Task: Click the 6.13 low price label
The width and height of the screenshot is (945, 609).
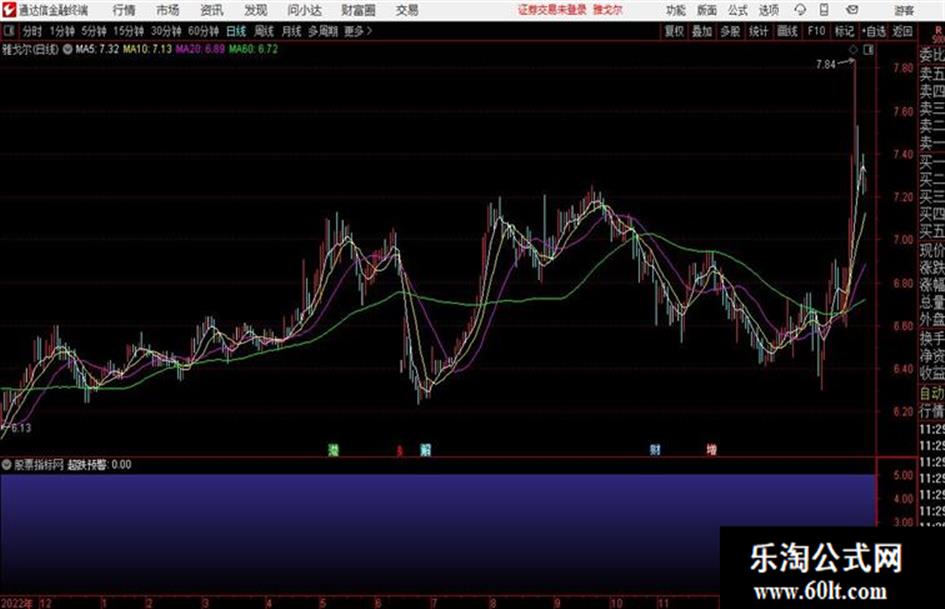Action: point(21,428)
